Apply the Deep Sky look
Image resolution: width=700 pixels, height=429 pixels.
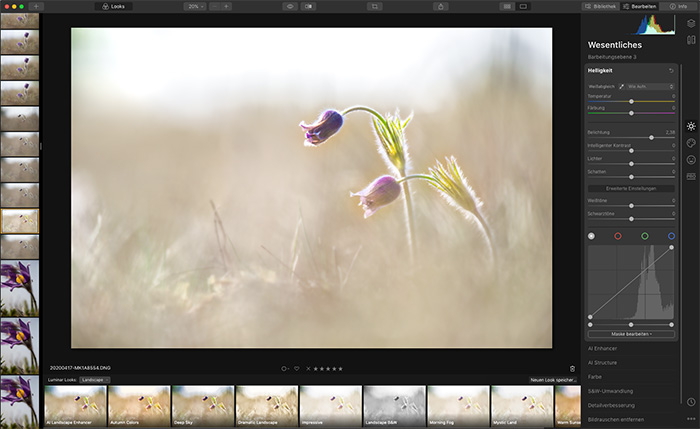click(203, 406)
